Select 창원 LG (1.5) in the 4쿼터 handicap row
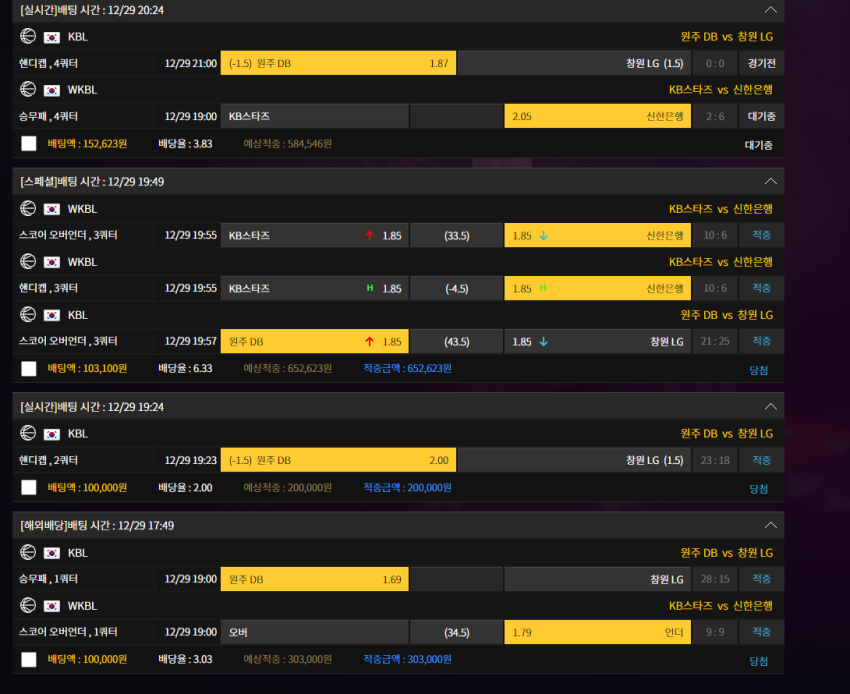This screenshot has height=694, width=850. 574,63
